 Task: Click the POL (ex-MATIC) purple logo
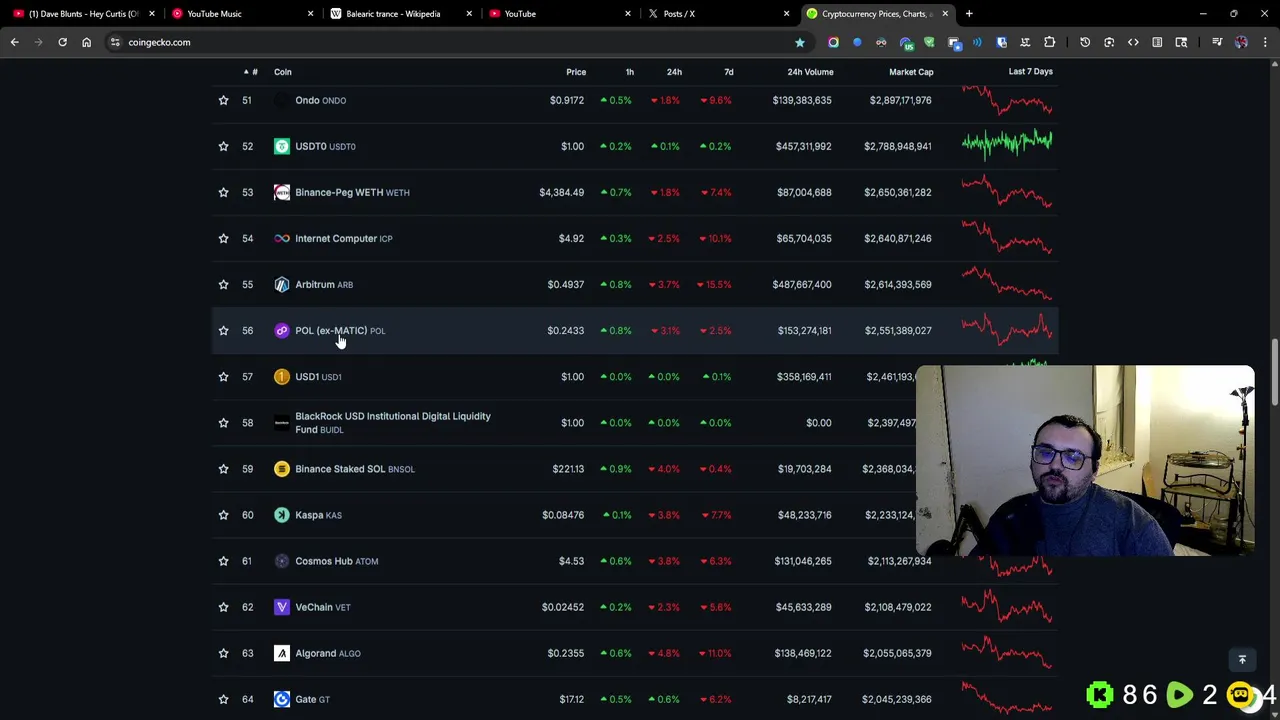coord(282,330)
